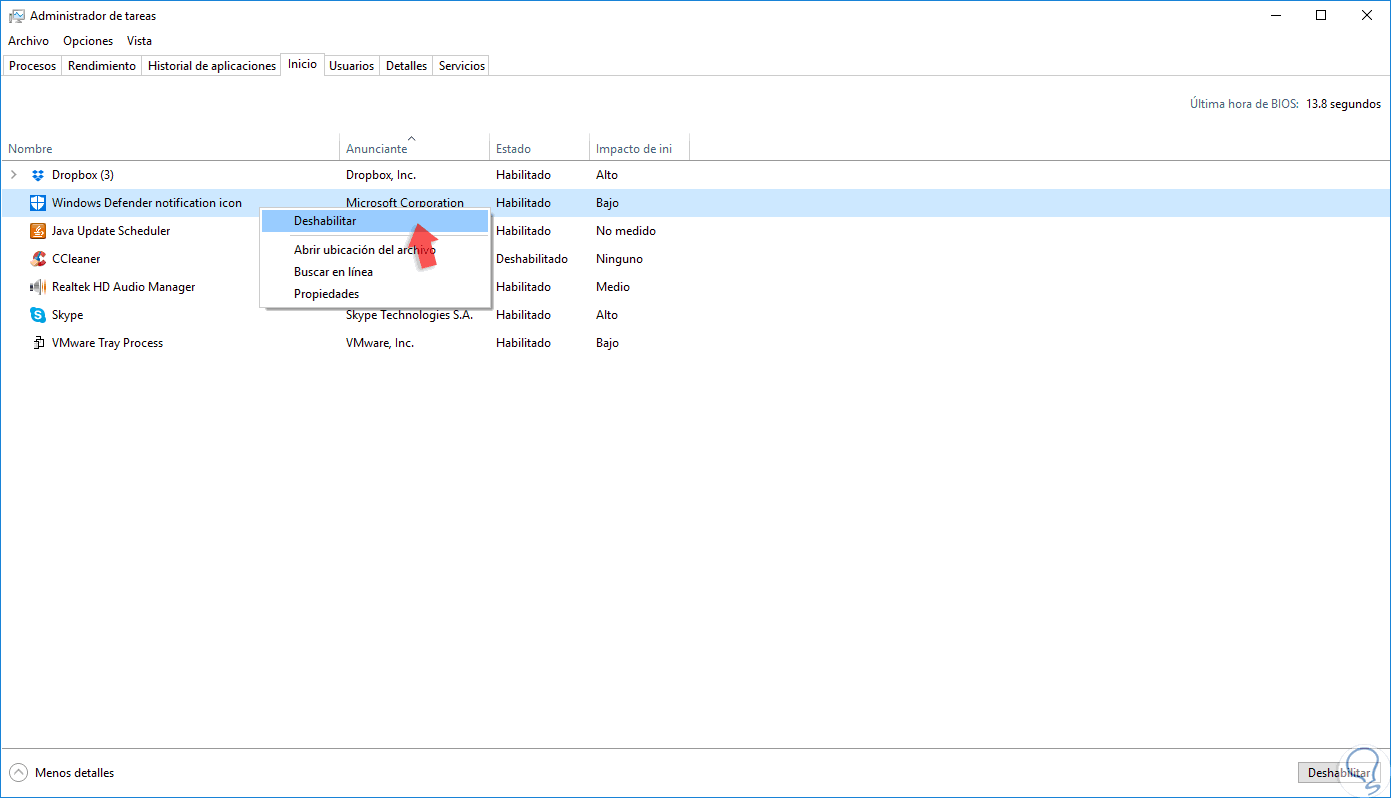The image size is (1391, 798).
Task: Click the CCleaner startup icon
Action: tap(38, 258)
